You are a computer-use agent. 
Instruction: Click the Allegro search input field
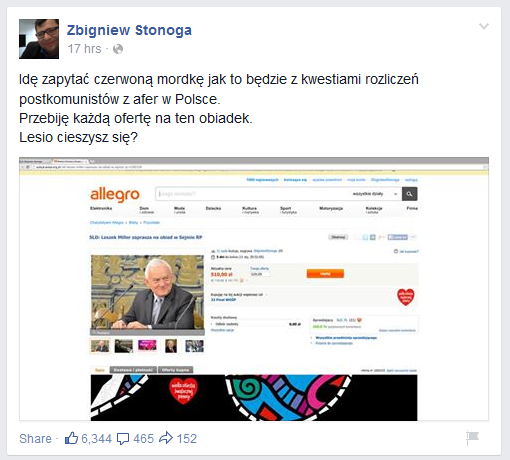coord(252,194)
